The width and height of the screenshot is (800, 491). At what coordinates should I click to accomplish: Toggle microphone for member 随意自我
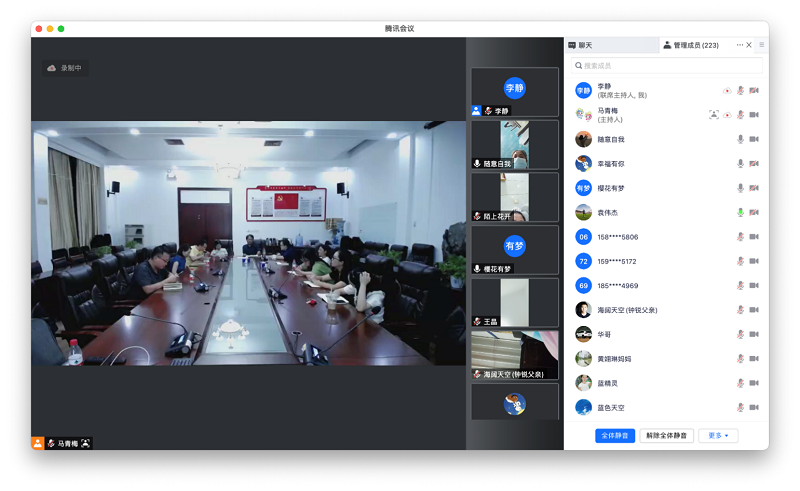pos(740,140)
